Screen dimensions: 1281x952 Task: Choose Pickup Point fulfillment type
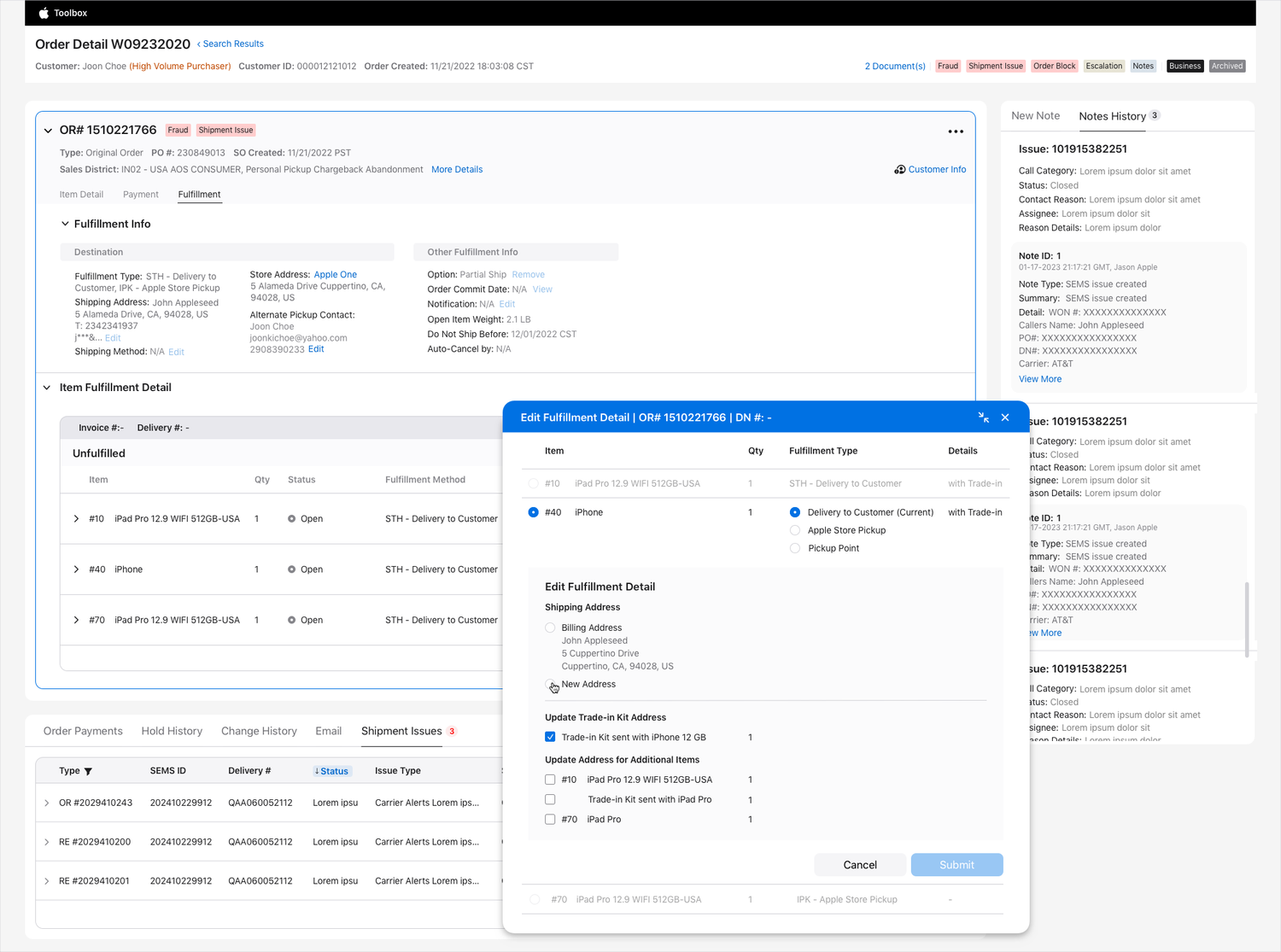795,548
